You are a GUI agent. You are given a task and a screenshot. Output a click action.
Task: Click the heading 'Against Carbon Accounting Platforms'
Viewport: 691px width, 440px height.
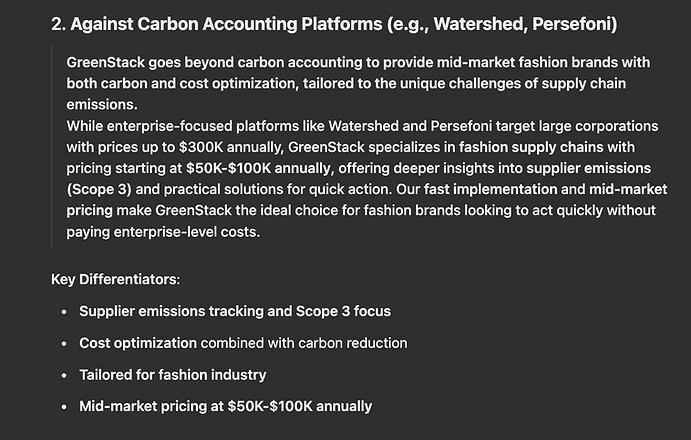(226, 24)
